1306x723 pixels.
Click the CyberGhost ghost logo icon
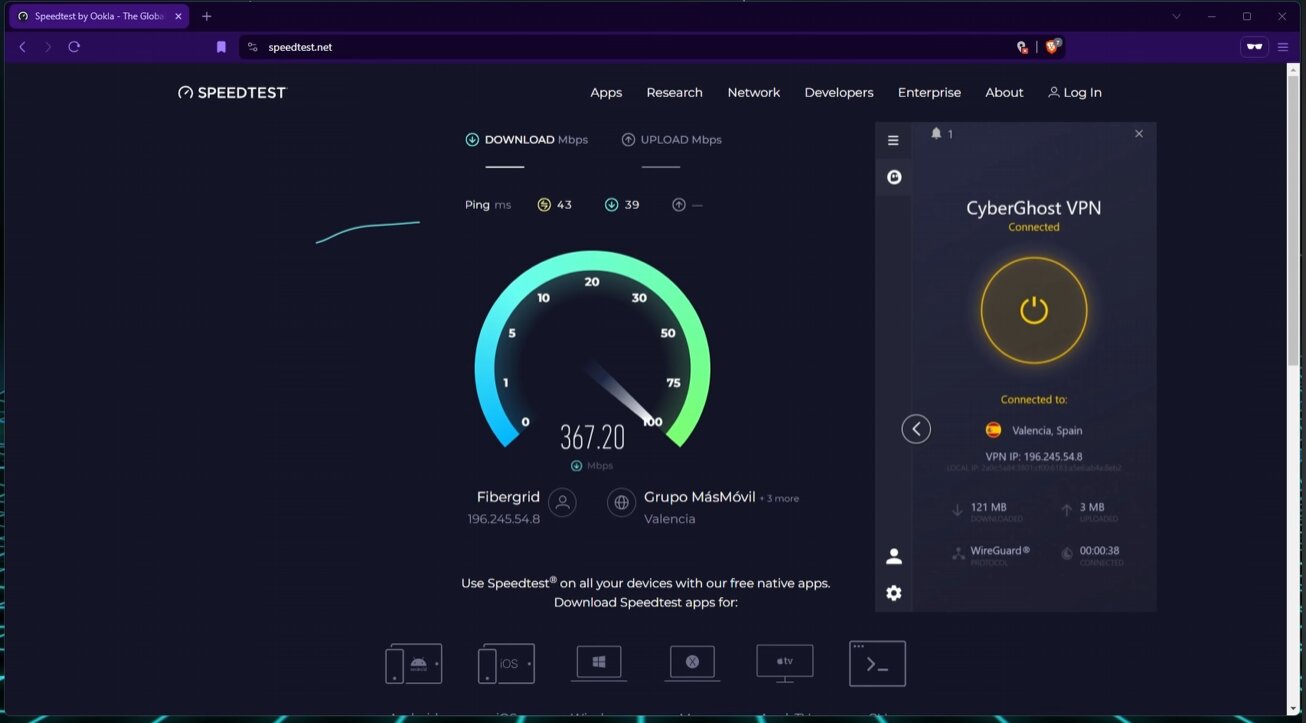coord(894,177)
